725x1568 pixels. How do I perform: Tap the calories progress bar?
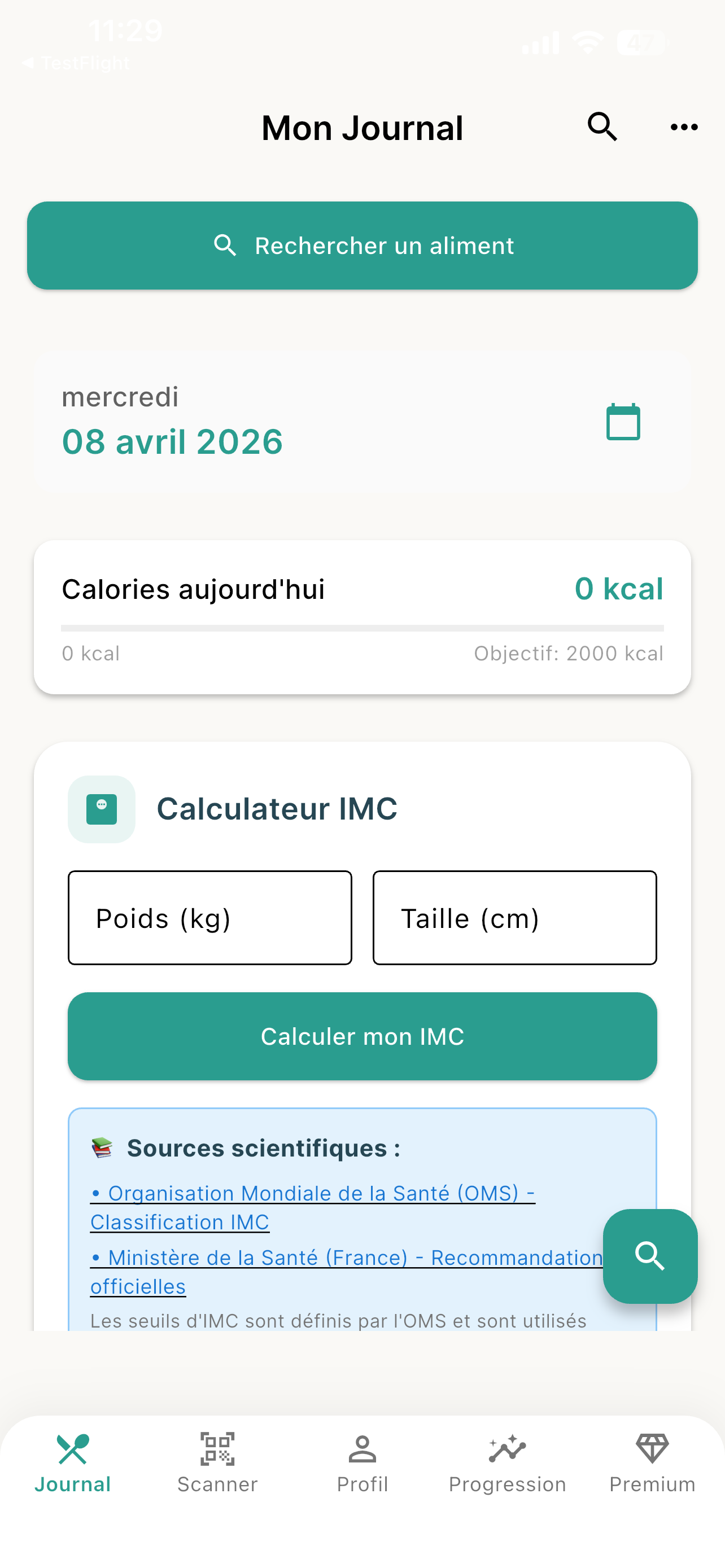[x=362, y=628]
